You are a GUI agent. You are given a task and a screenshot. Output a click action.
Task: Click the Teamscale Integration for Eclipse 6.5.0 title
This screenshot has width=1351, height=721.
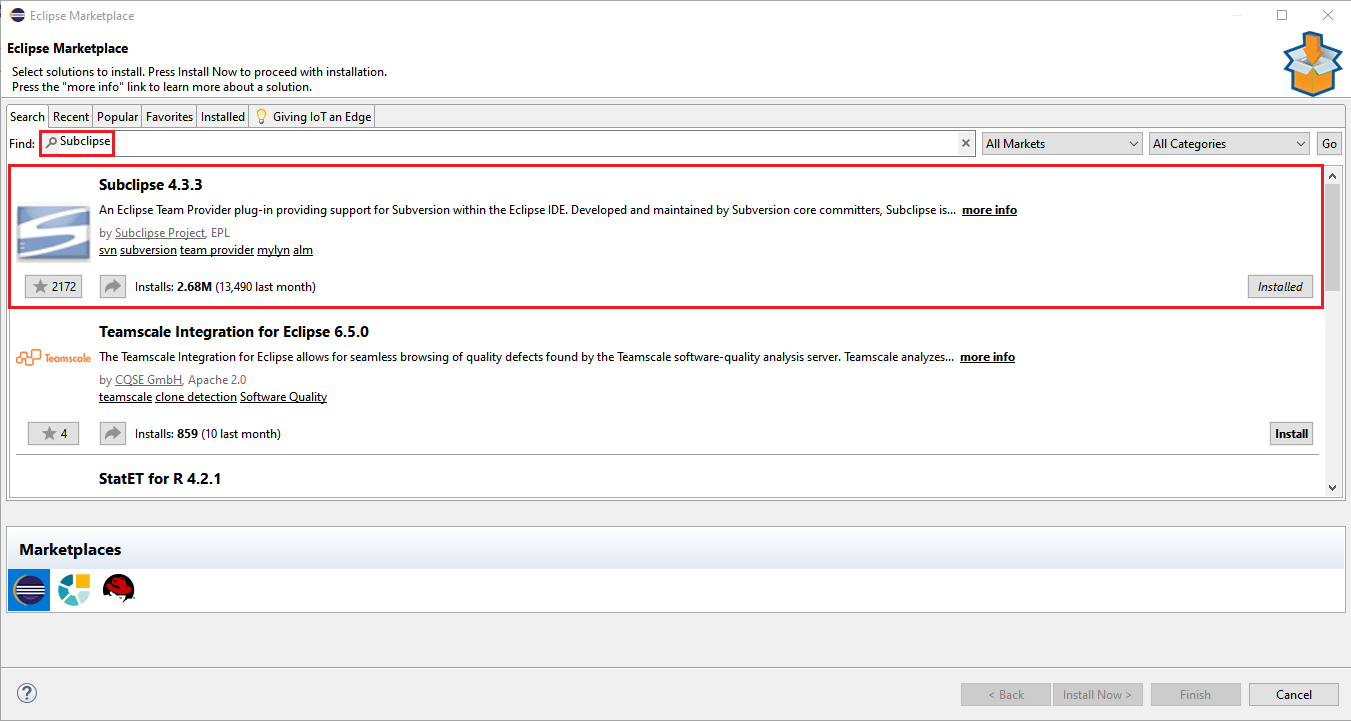pos(234,332)
